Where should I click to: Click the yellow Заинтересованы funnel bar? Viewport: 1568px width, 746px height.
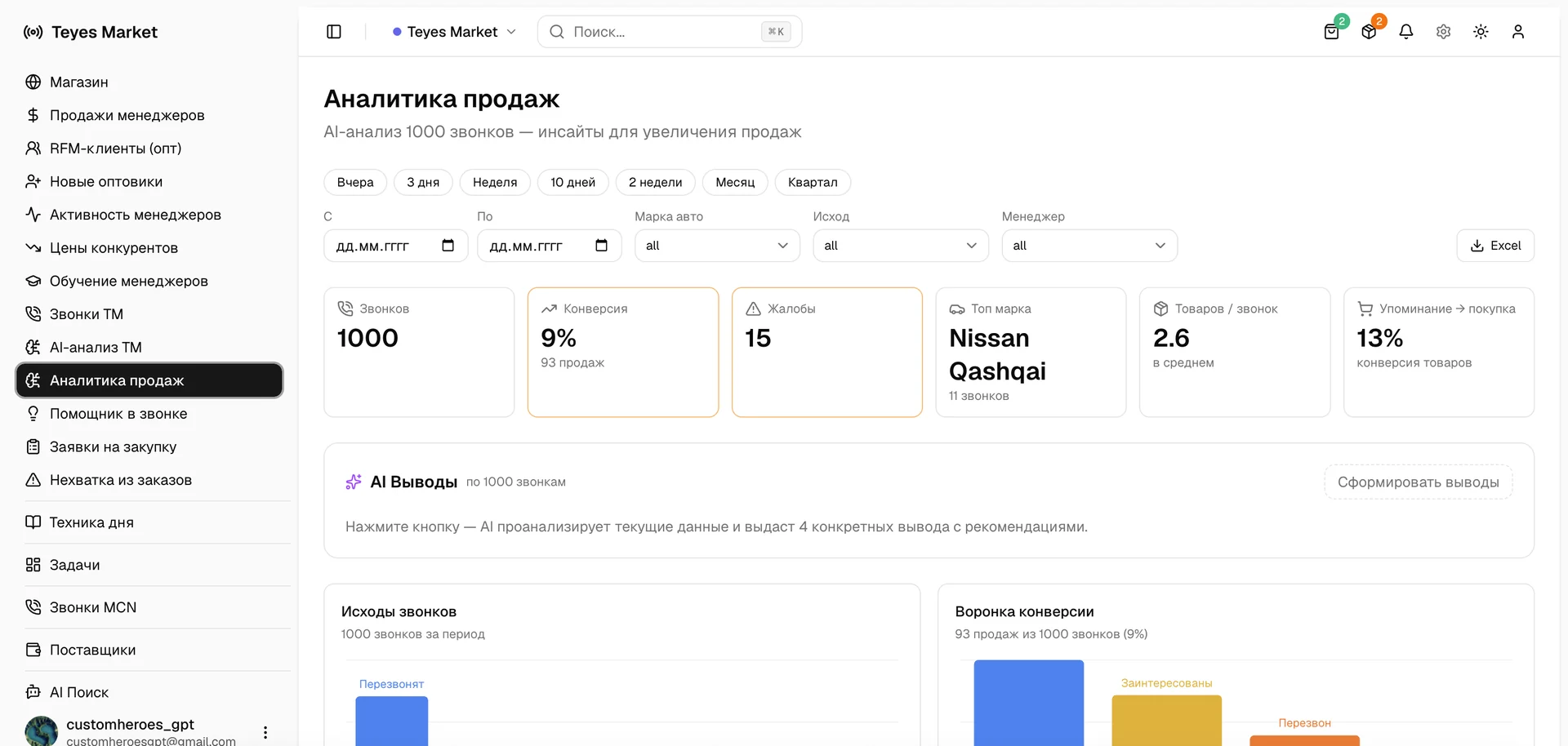(1167, 720)
